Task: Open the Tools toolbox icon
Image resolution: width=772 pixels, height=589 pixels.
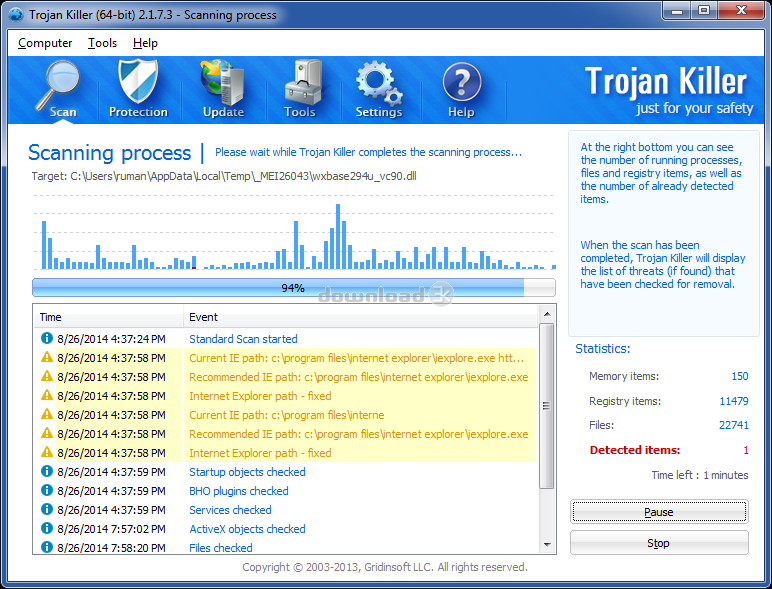Action: click(304, 82)
